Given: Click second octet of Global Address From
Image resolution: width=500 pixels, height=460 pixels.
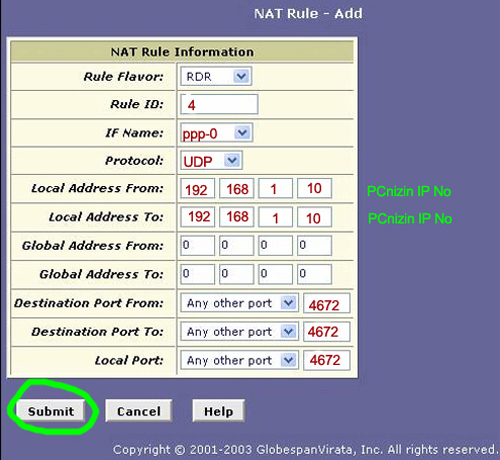Looking at the screenshot, I should click(236, 246).
